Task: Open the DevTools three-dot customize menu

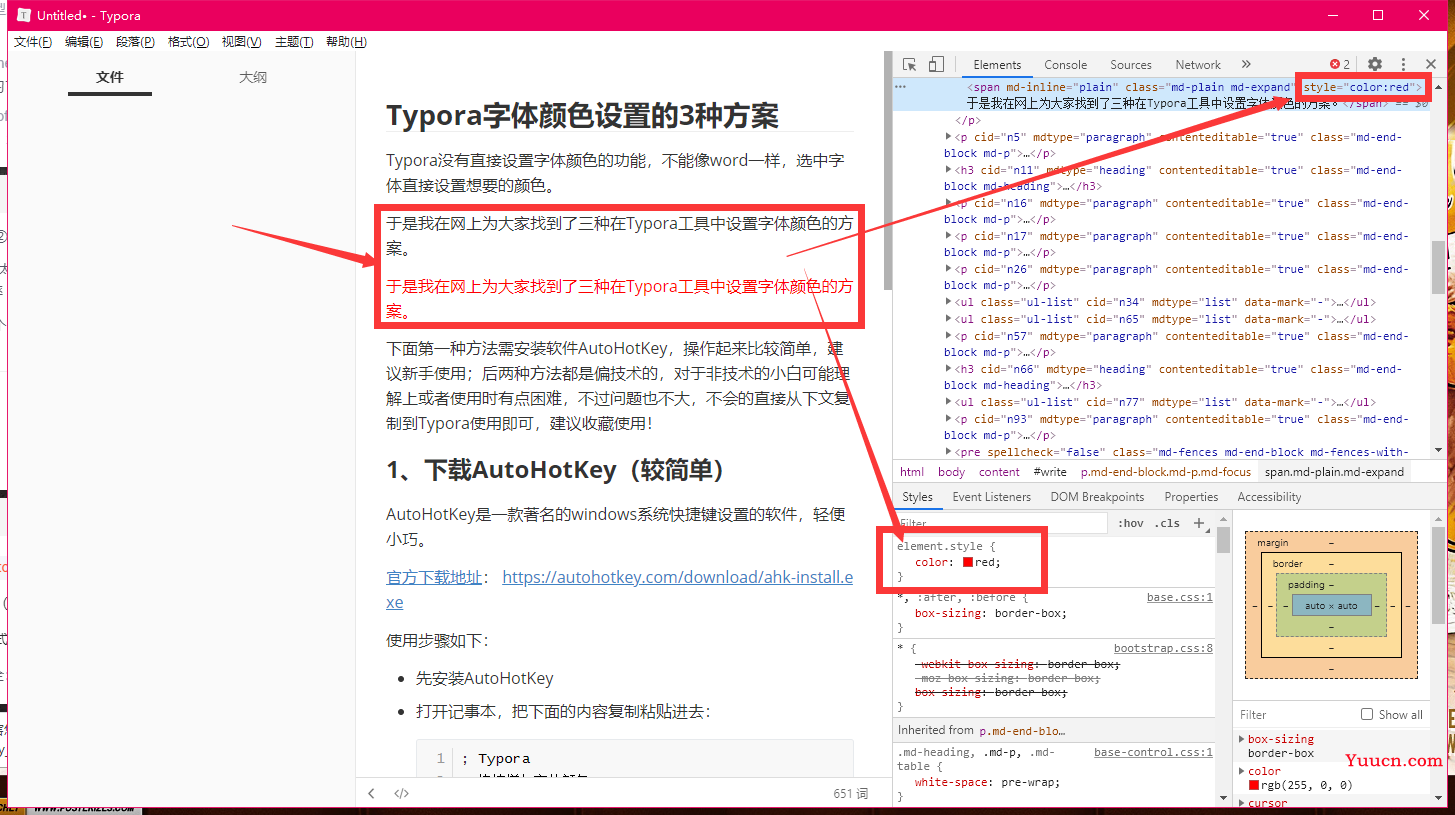Action: 1403,64
